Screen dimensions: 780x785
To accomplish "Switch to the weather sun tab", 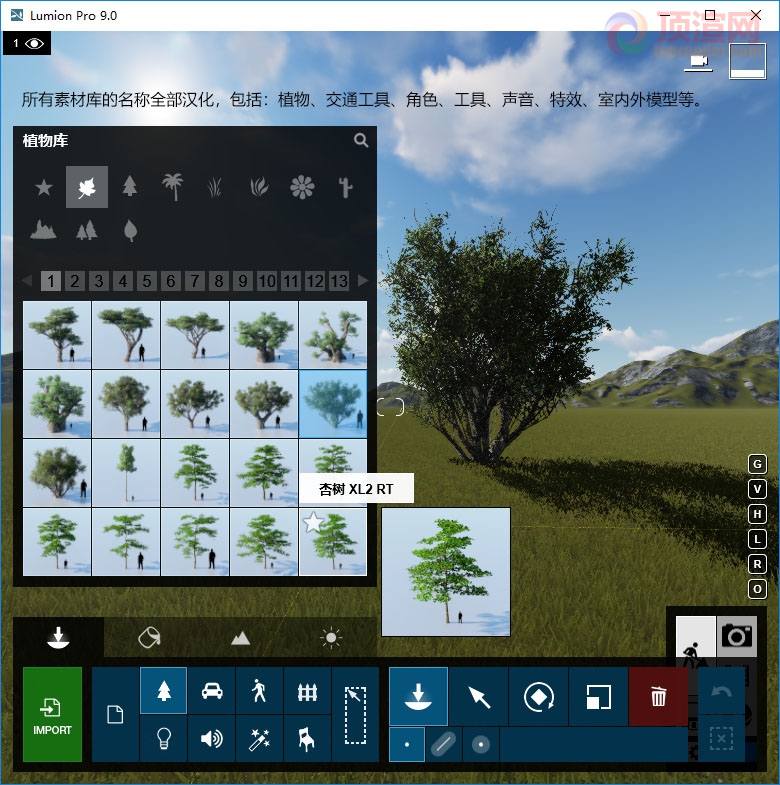I will [x=331, y=638].
